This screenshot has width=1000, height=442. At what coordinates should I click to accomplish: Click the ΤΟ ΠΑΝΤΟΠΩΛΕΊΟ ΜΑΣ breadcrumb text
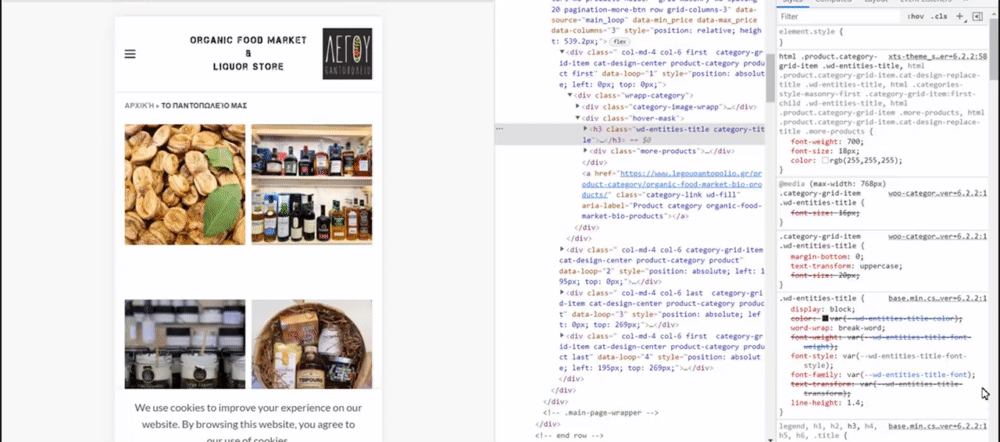coord(204,106)
